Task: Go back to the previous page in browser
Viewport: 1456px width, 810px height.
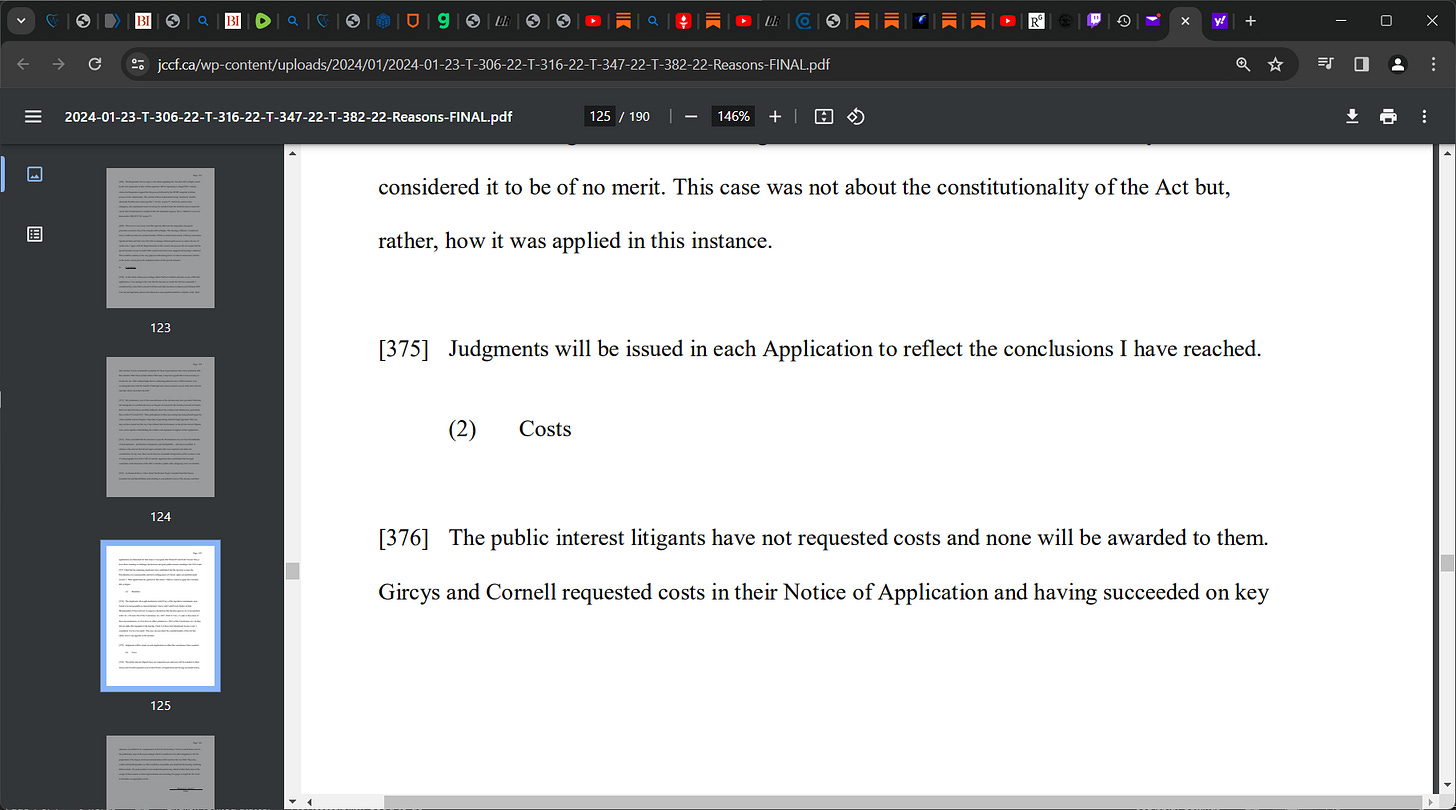Action: point(23,64)
